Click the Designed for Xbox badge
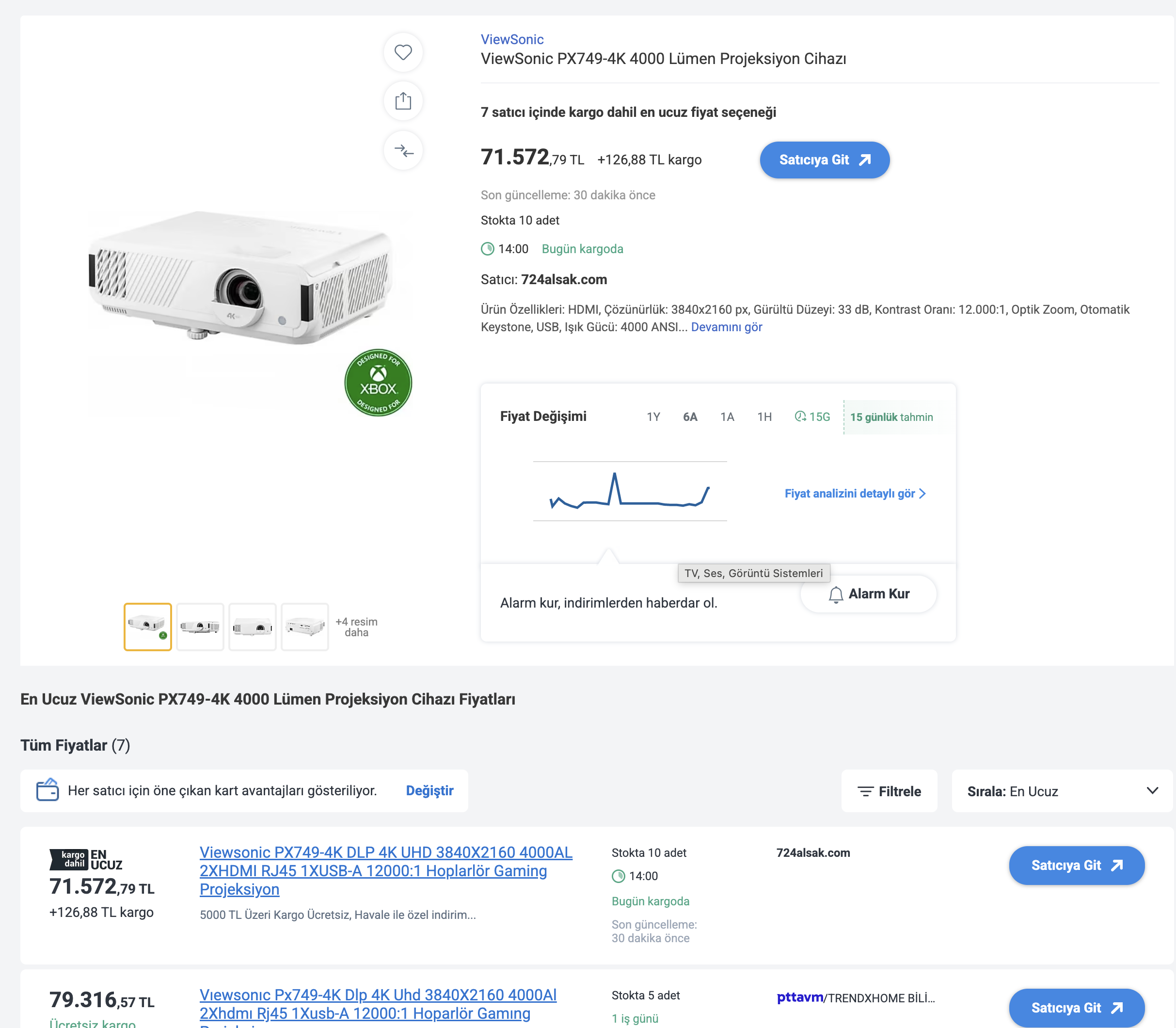Image resolution: width=1176 pixels, height=1028 pixels. 378,383
